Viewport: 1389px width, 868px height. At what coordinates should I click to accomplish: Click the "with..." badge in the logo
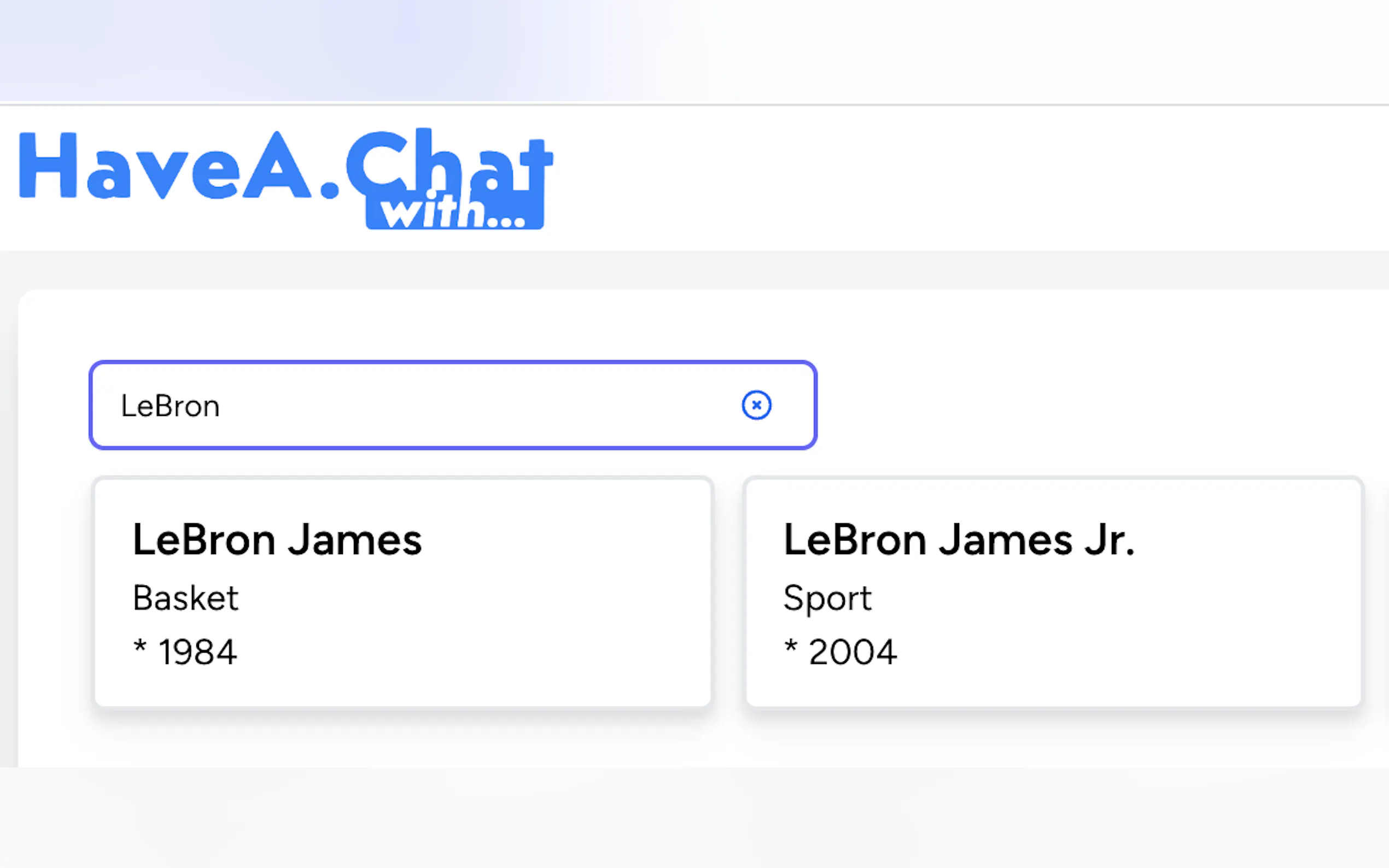point(454,214)
